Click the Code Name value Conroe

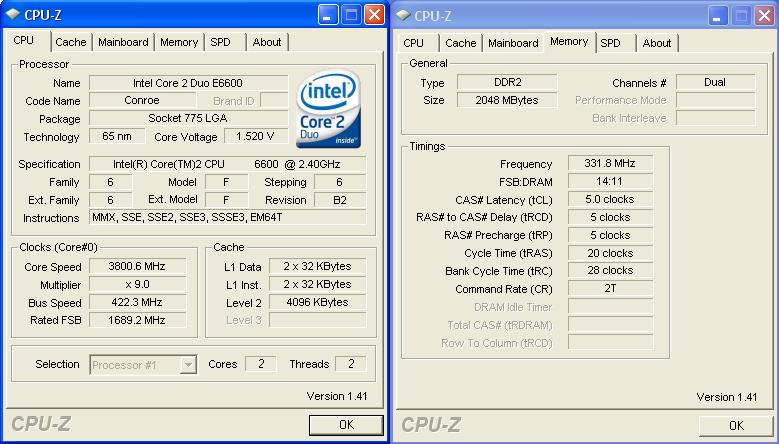tap(142, 100)
